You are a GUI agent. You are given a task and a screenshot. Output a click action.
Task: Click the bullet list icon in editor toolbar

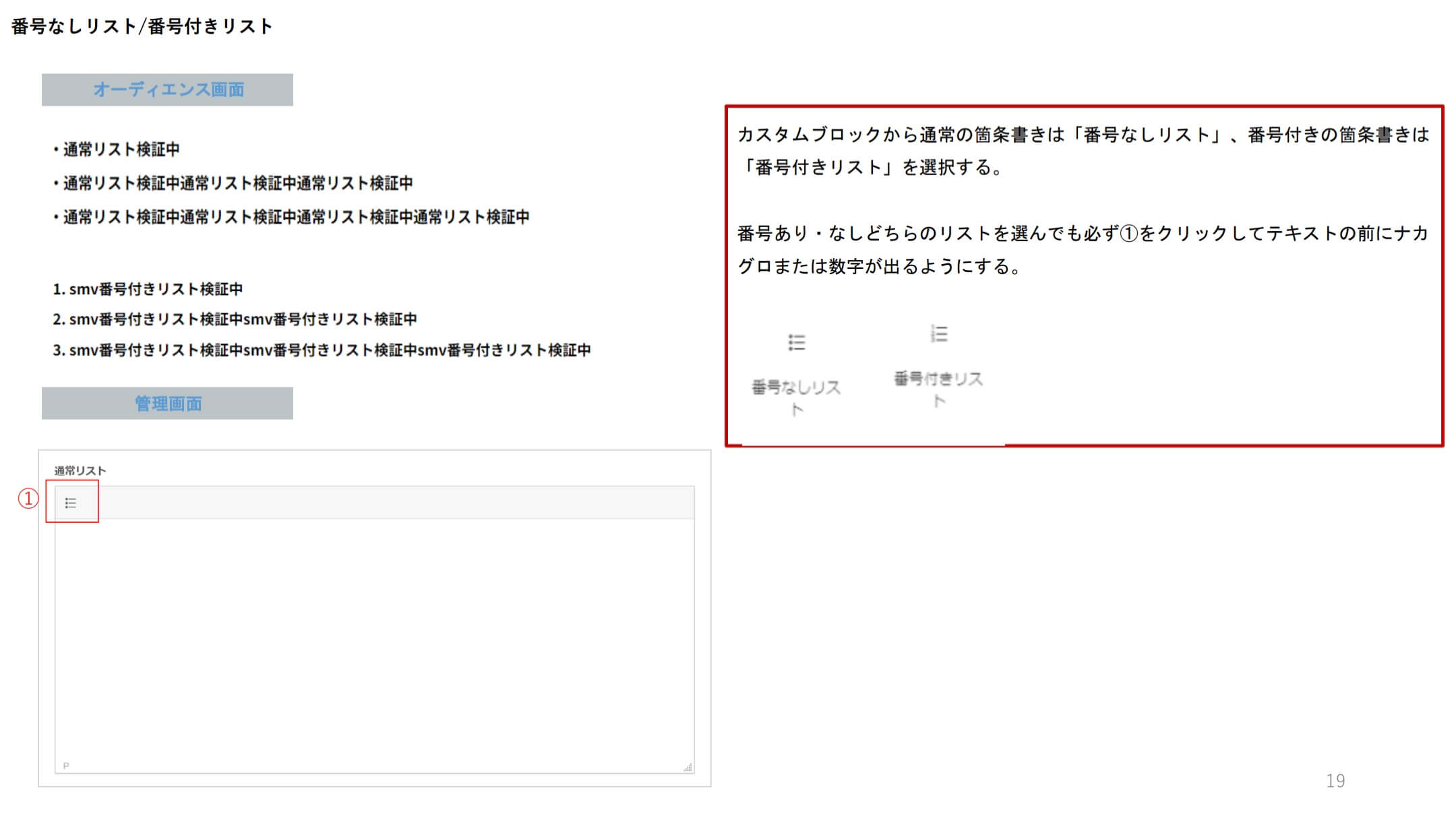(70, 503)
